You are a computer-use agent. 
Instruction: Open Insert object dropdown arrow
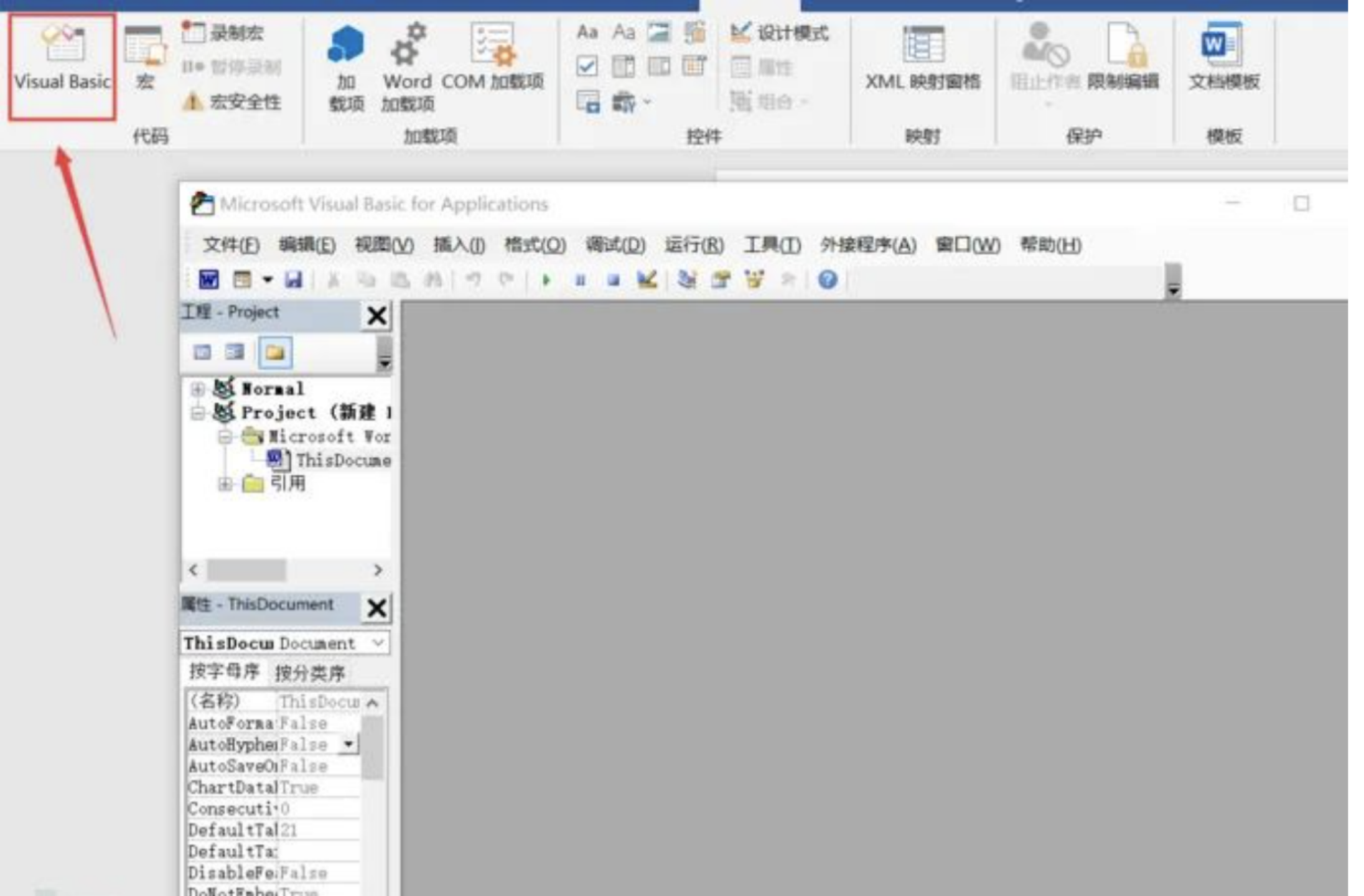[x=268, y=280]
